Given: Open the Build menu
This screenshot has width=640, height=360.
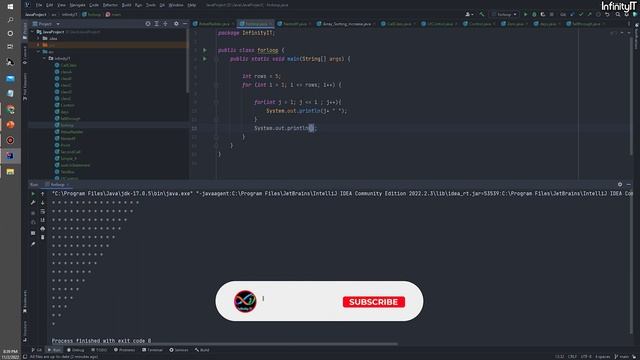Looking at the screenshot, I should pos(127,5).
